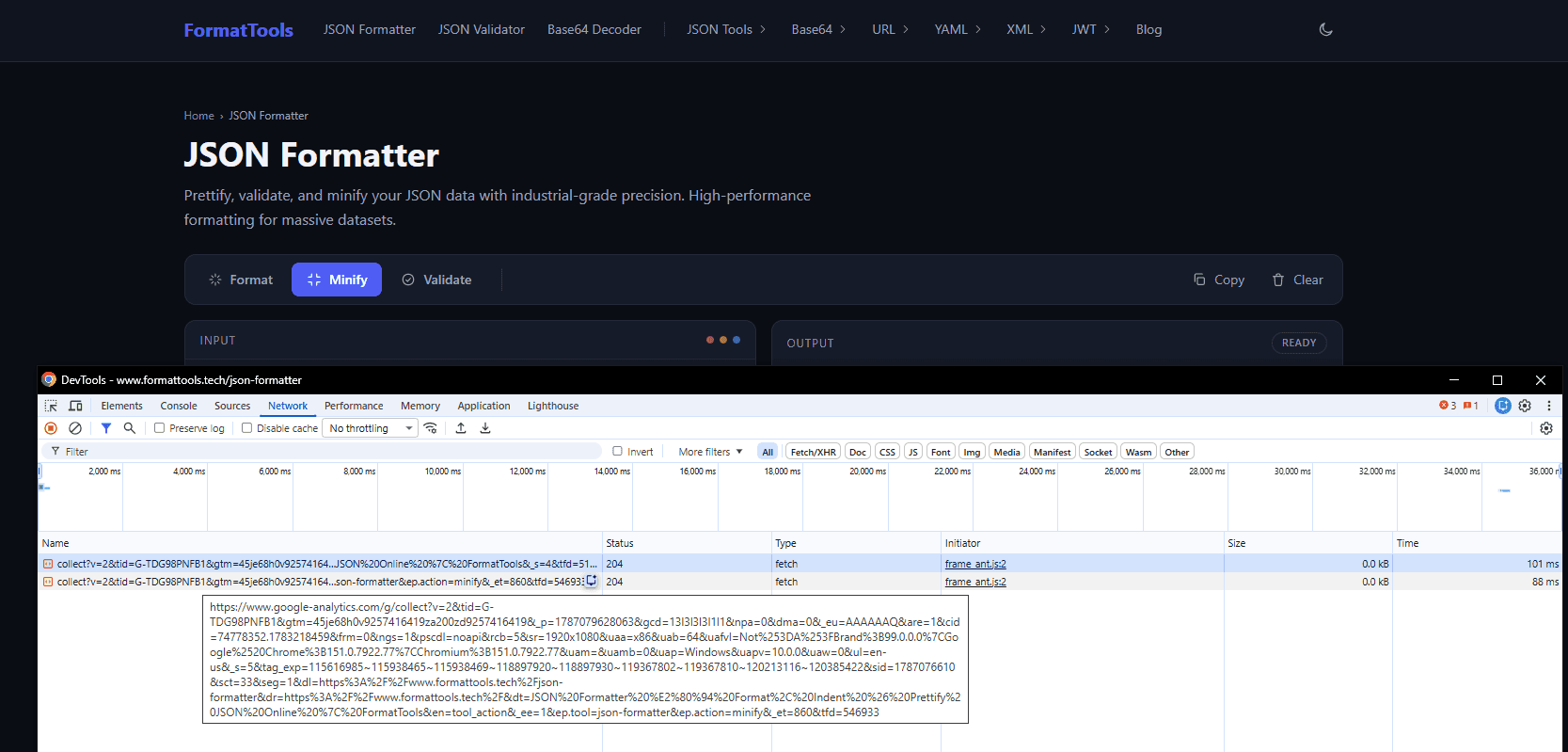The width and height of the screenshot is (1568, 752).
Task: Click the first collect request's fetch icon
Action: (x=47, y=564)
